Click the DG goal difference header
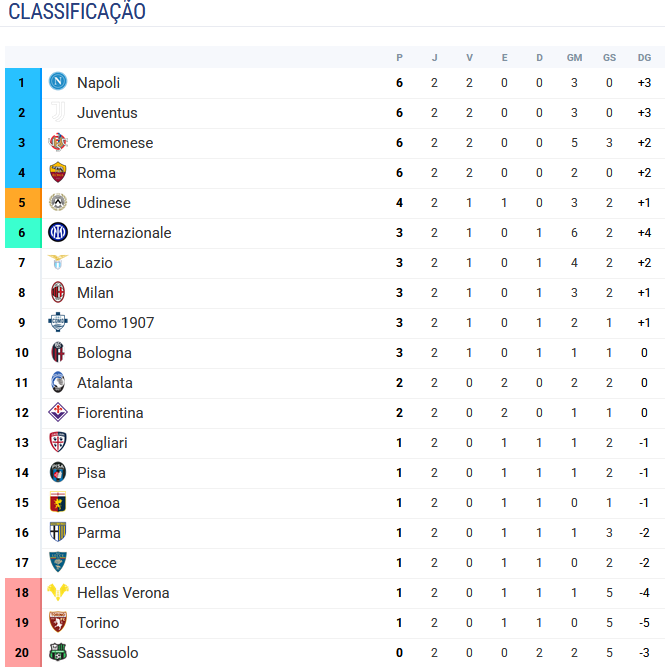Viewport: 665px width, 667px height. [x=644, y=58]
